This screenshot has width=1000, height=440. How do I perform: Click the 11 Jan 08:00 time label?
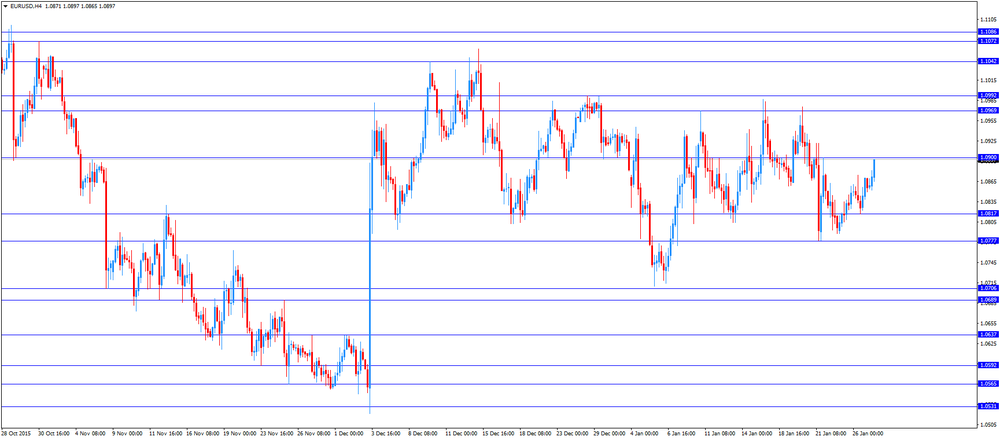[x=721, y=433]
